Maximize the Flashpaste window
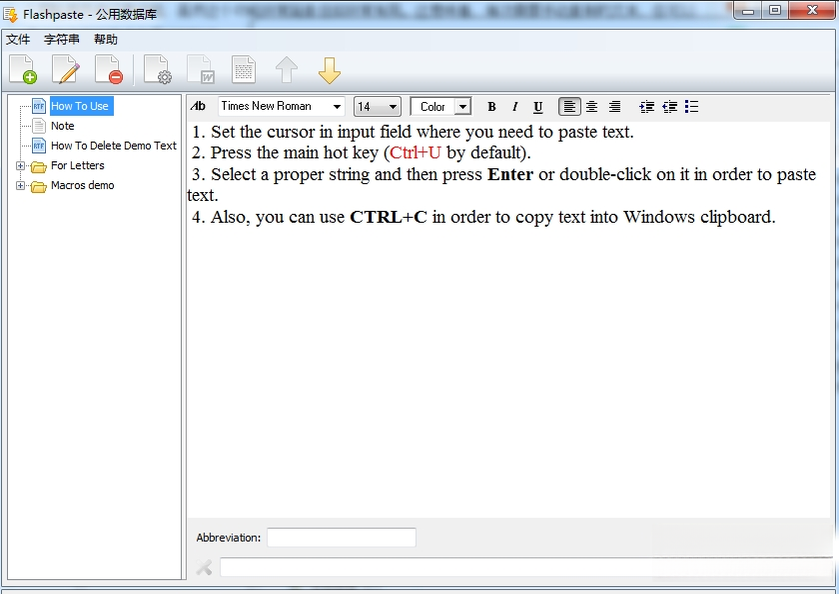Screen dimensions: 839x594 (x=774, y=11)
